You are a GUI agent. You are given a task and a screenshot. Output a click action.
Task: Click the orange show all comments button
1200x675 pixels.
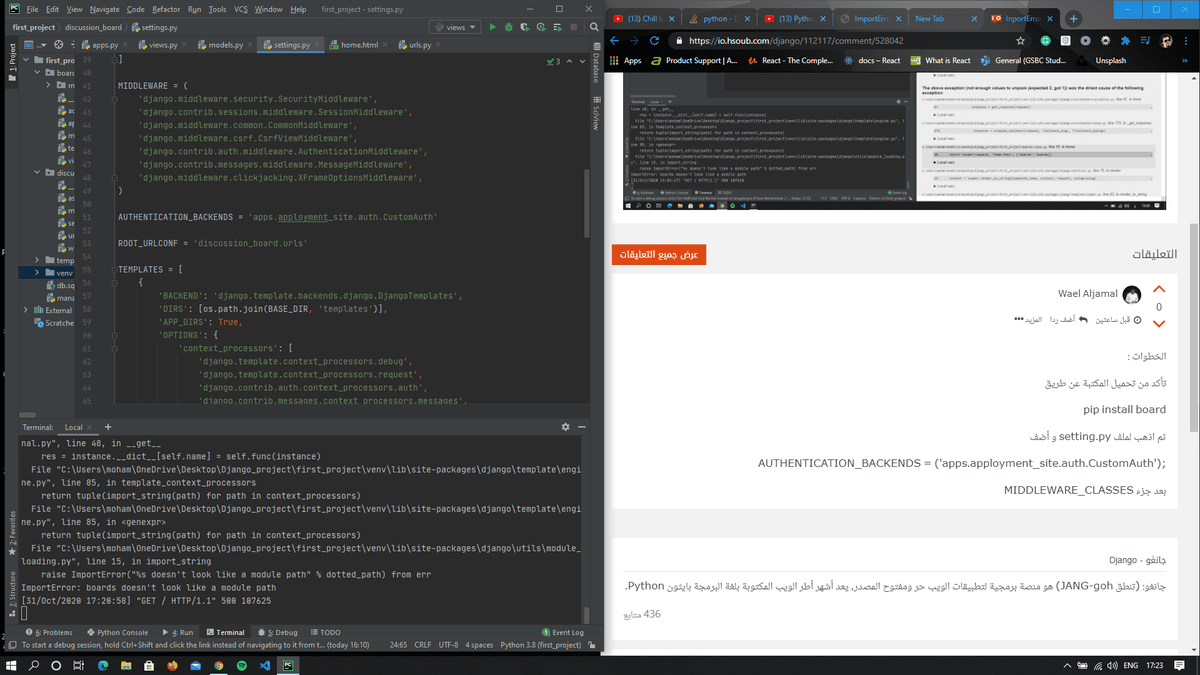pyautogui.click(x=659, y=254)
